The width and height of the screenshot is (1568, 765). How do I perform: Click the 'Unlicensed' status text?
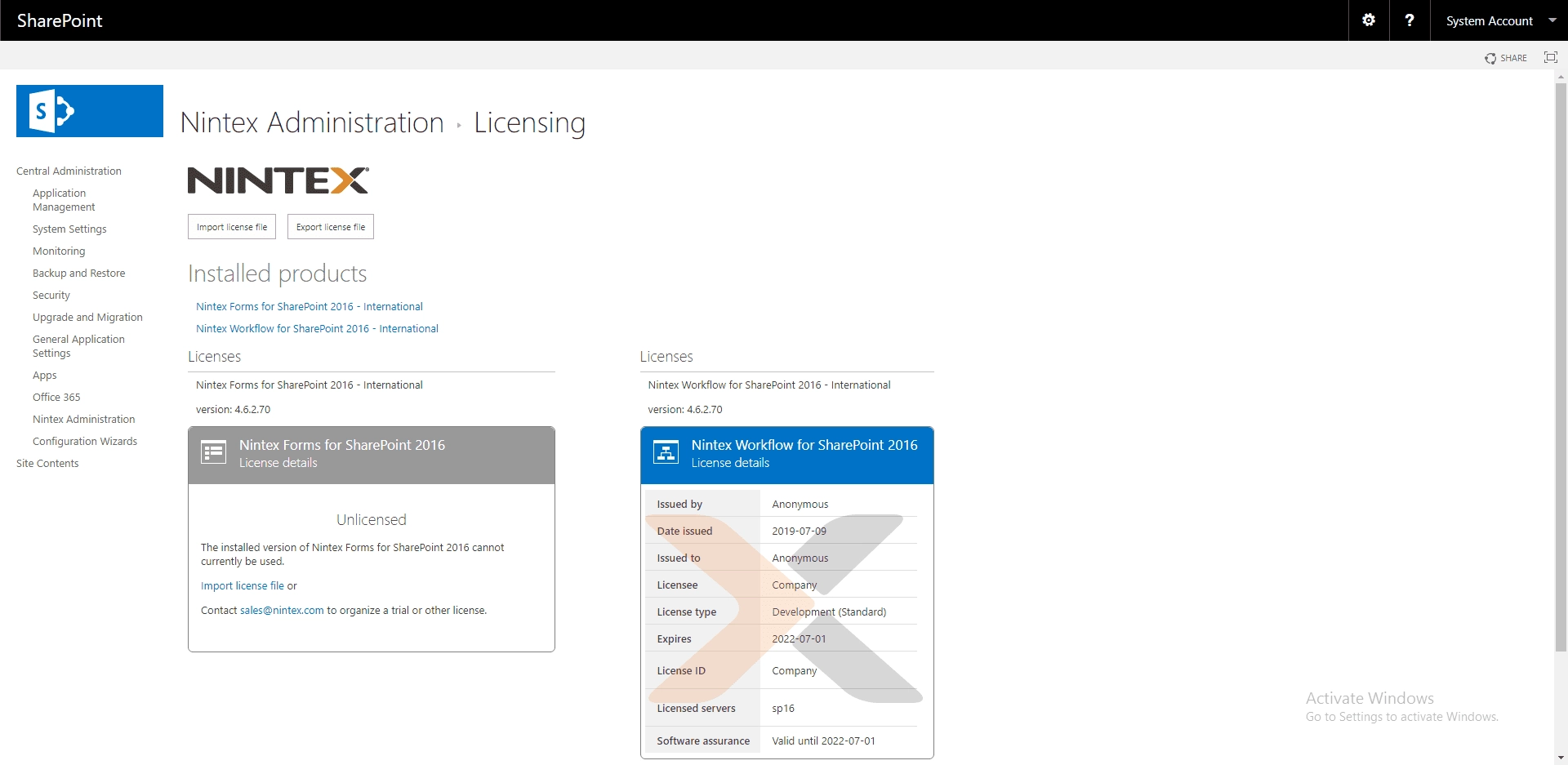[372, 519]
